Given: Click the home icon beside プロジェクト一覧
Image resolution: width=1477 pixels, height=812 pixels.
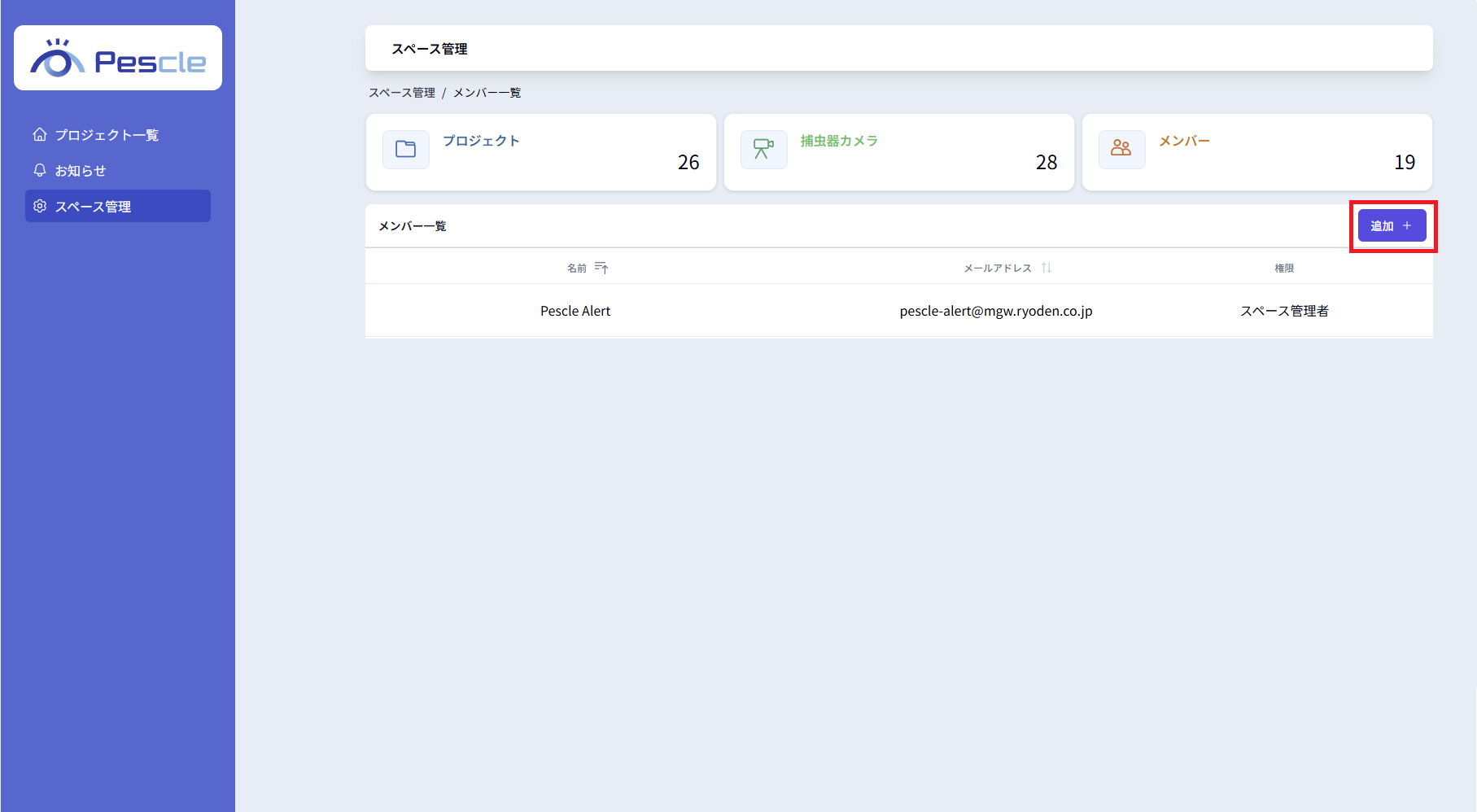Looking at the screenshot, I should click(x=40, y=134).
